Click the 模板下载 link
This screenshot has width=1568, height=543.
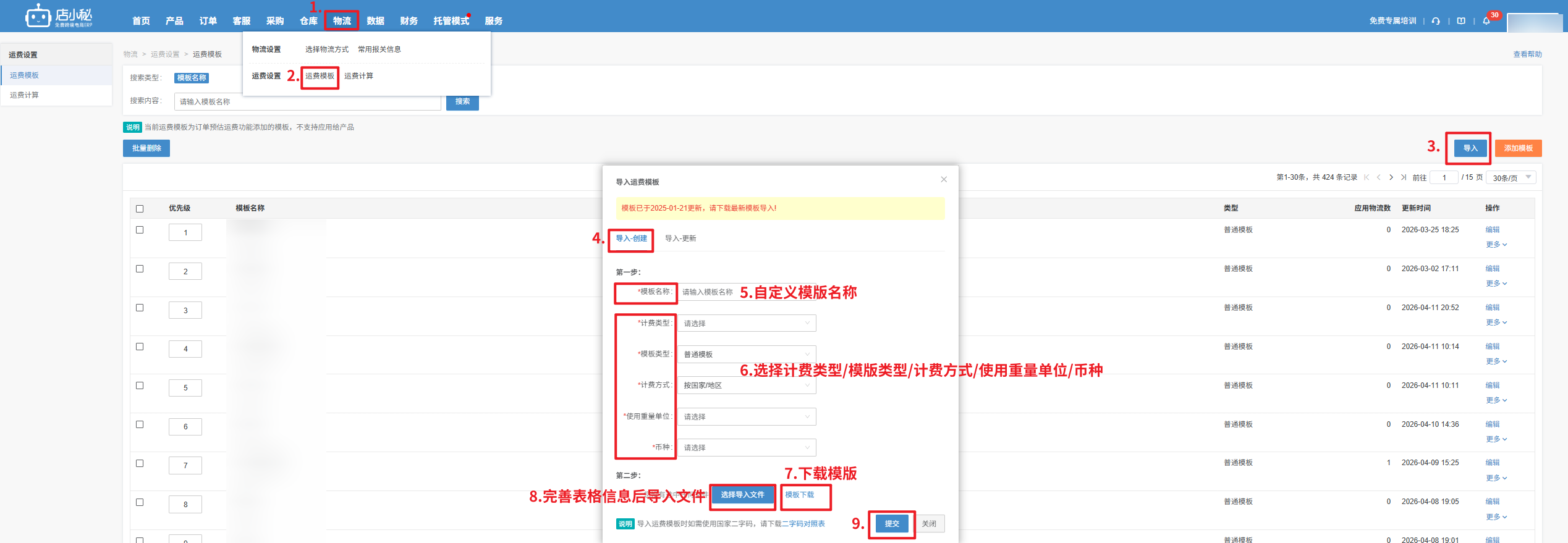coord(799,495)
